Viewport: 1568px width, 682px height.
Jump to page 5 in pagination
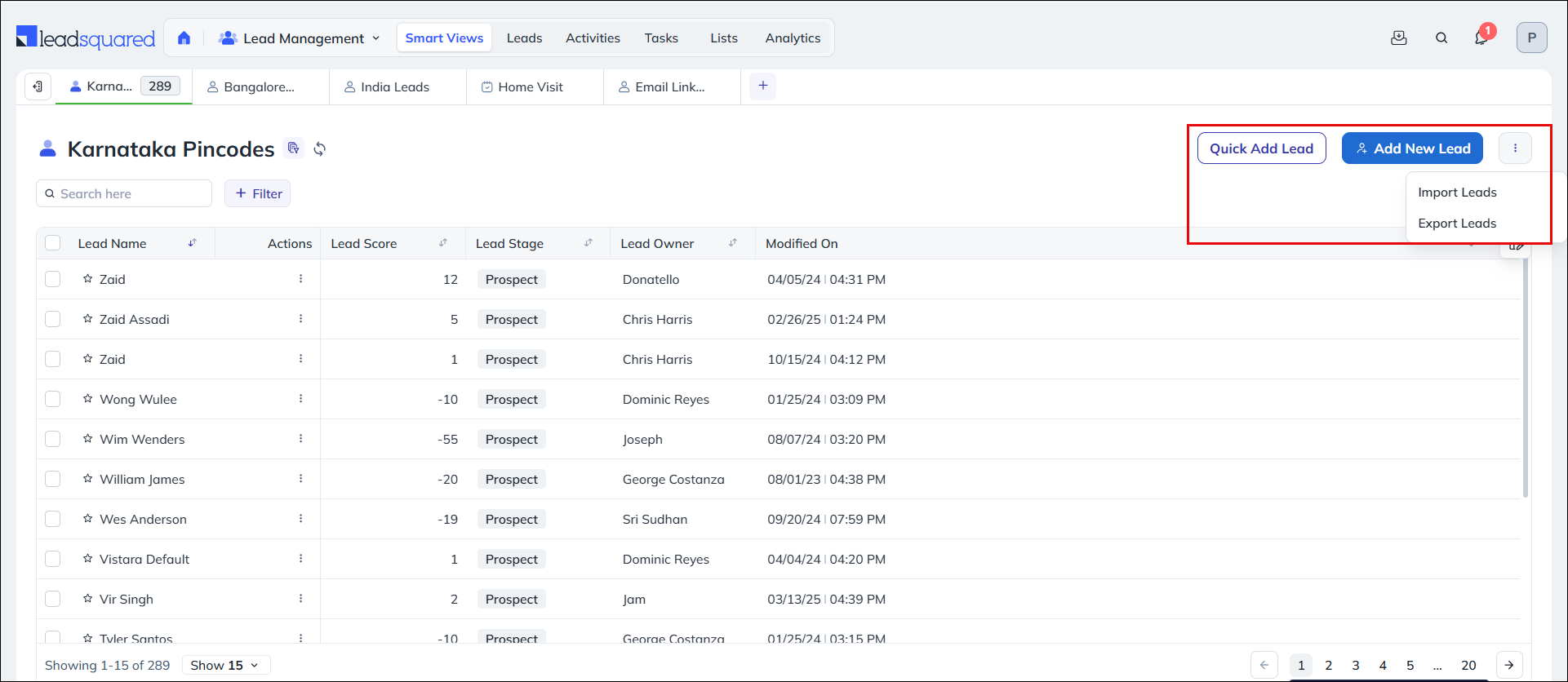(1410, 666)
